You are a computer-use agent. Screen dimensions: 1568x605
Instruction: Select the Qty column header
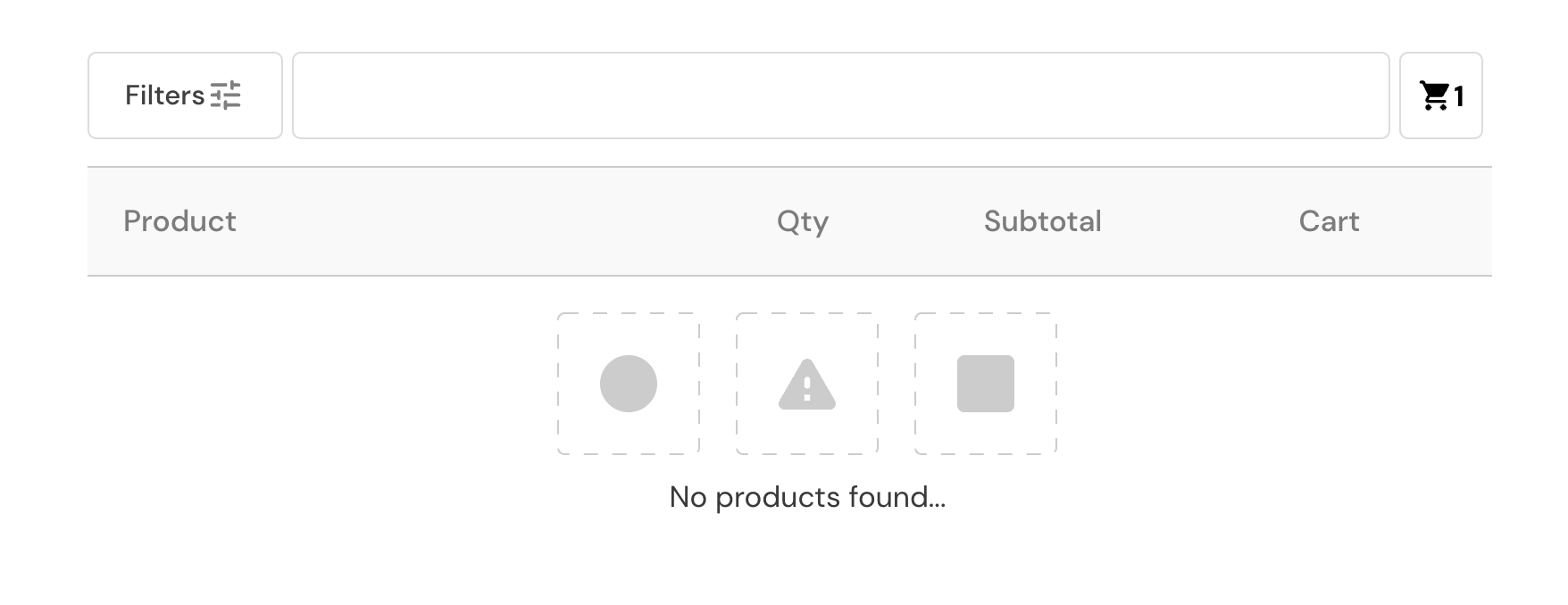(x=803, y=221)
